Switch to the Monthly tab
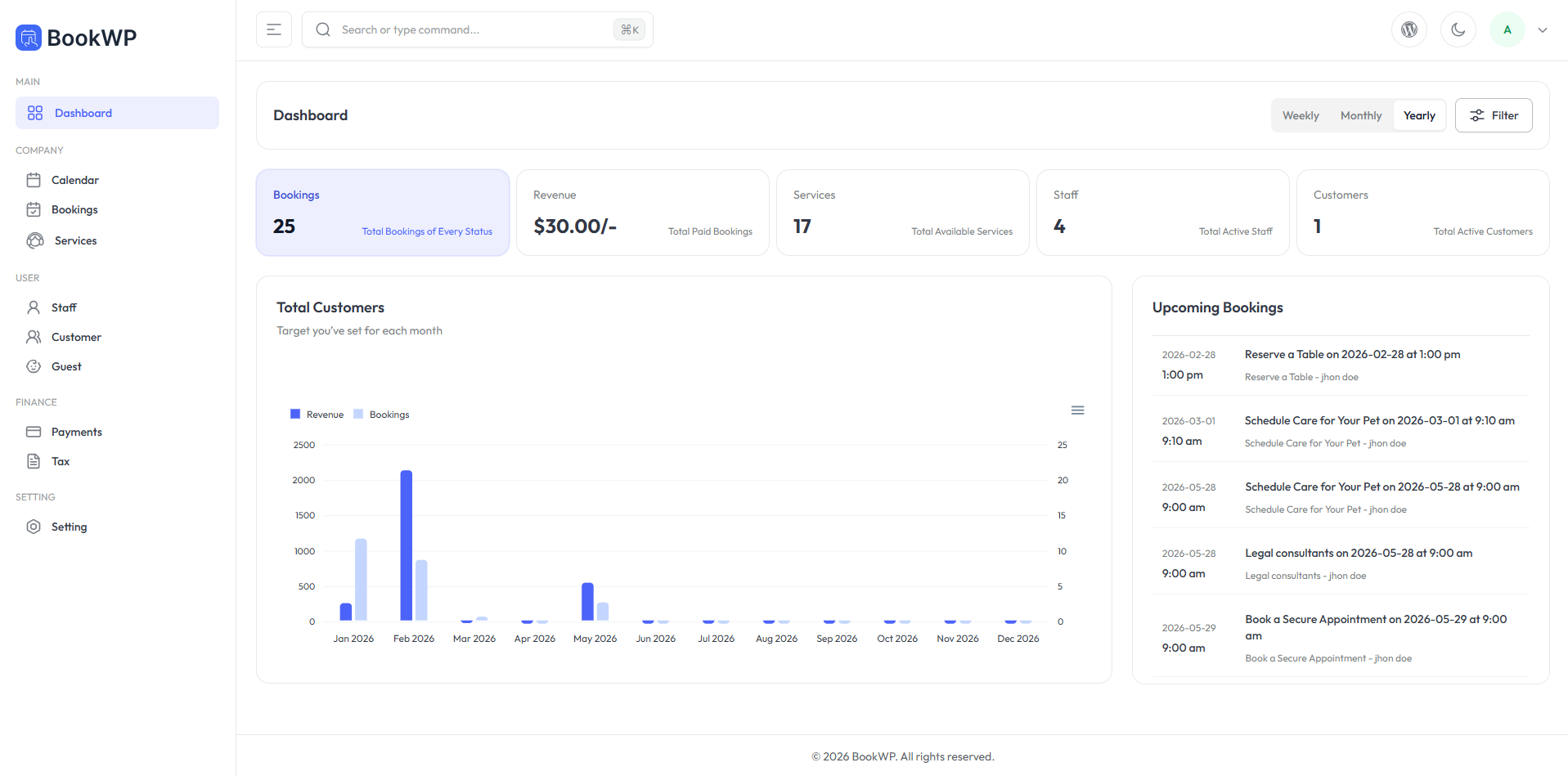 1361,115
